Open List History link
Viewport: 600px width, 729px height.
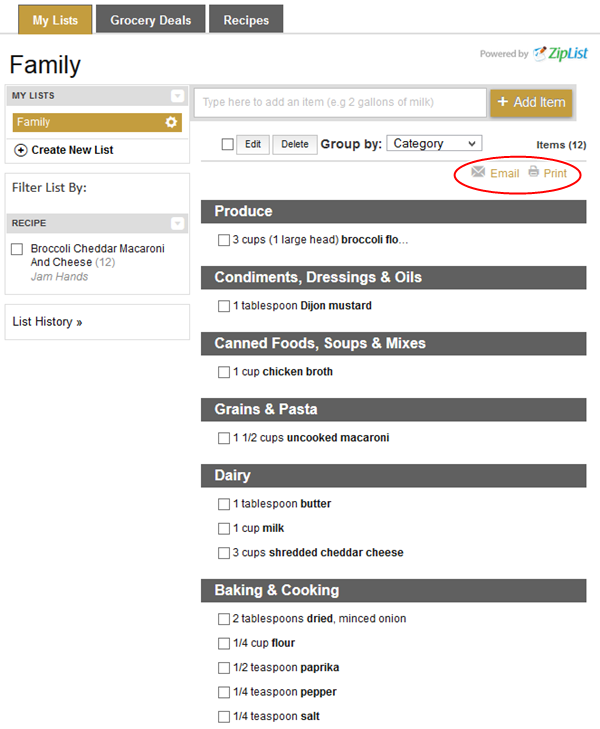[x=47, y=322]
